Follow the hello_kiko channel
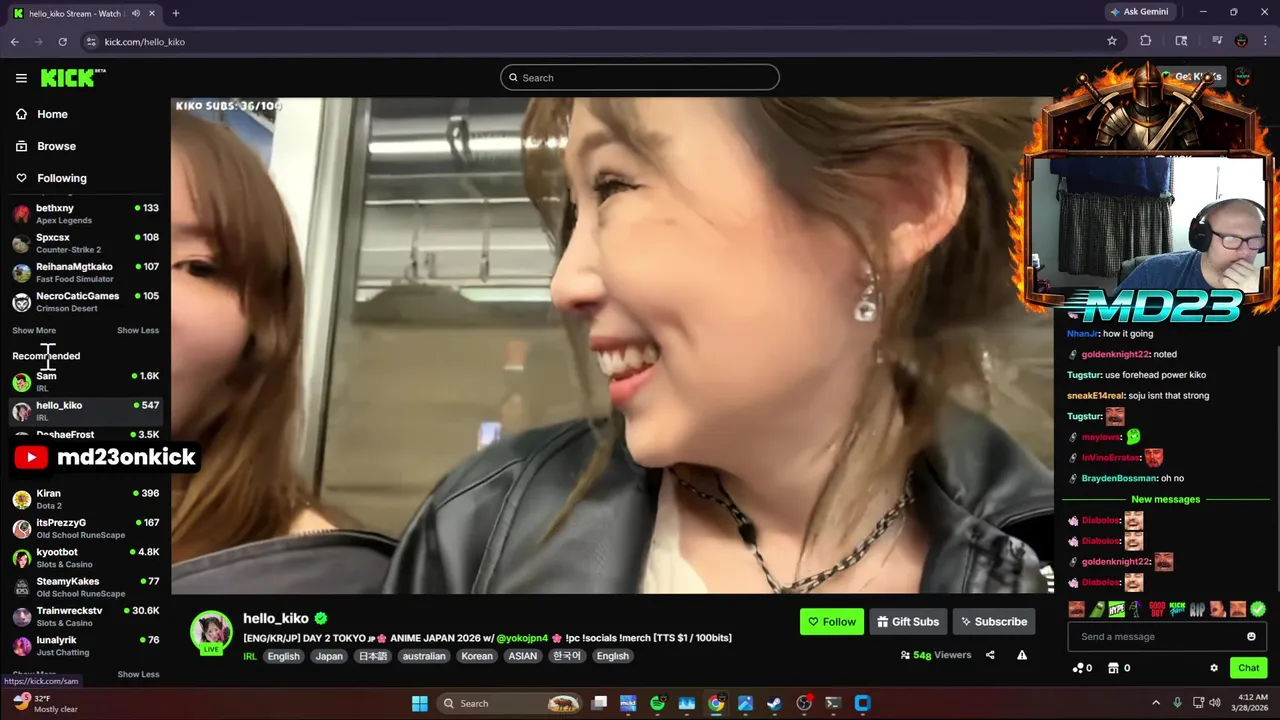The width and height of the screenshot is (1280, 720). 832,622
